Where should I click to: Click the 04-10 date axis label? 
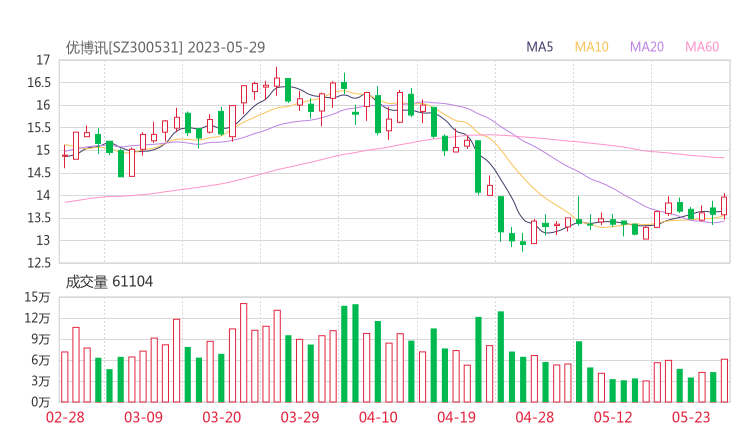[378, 417]
